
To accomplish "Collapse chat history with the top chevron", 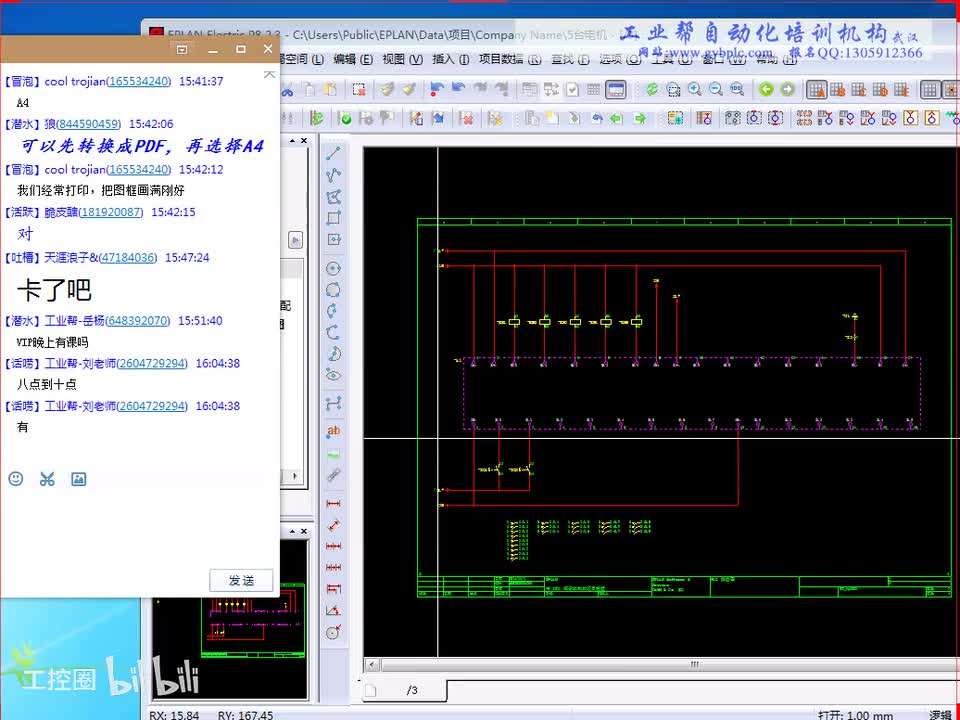I will pos(268,74).
